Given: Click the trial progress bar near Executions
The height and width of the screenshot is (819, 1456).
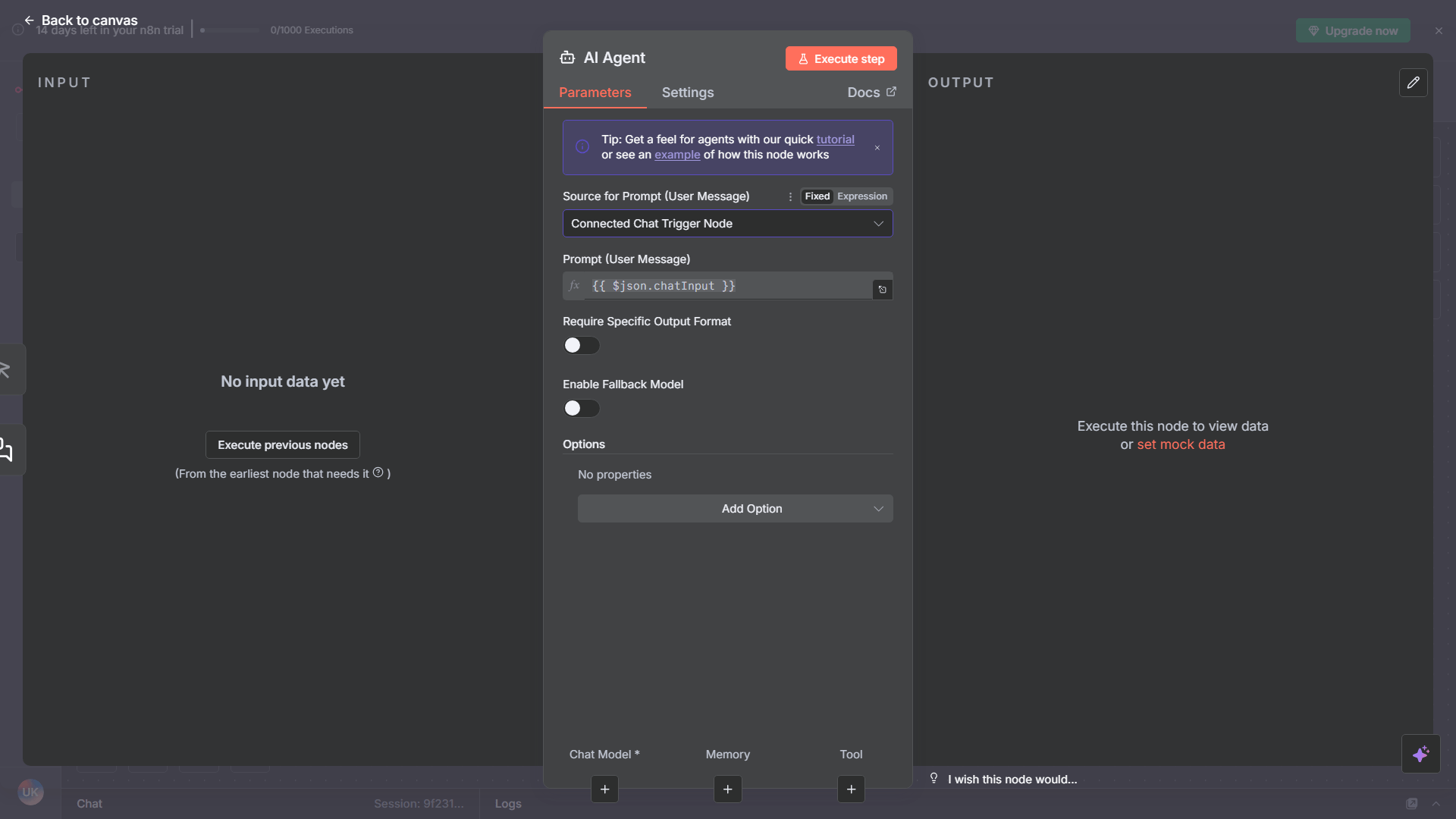Looking at the screenshot, I should (x=231, y=30).
